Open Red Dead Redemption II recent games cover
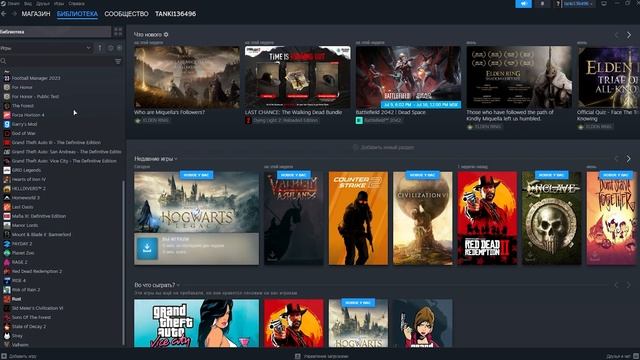This screenshot has width=640, height=360. 487,218
